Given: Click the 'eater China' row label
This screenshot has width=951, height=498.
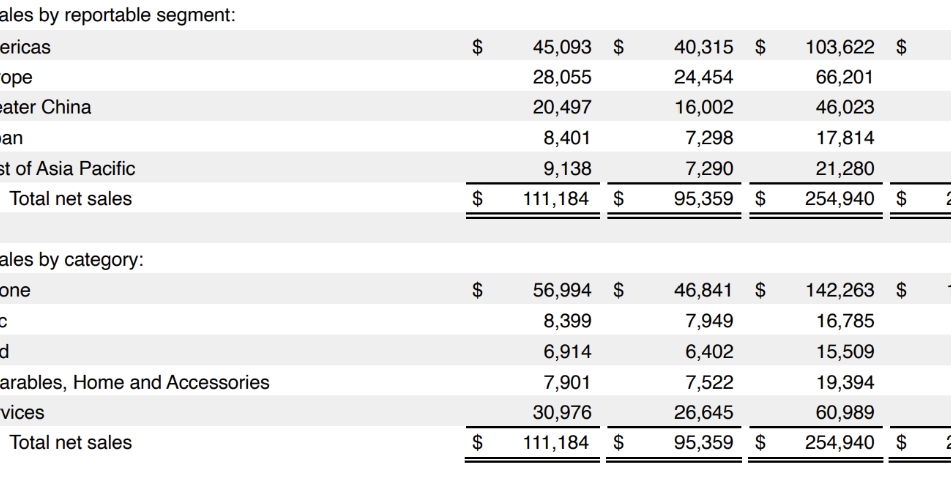Looking at the screenshot, I should (45, 107).
